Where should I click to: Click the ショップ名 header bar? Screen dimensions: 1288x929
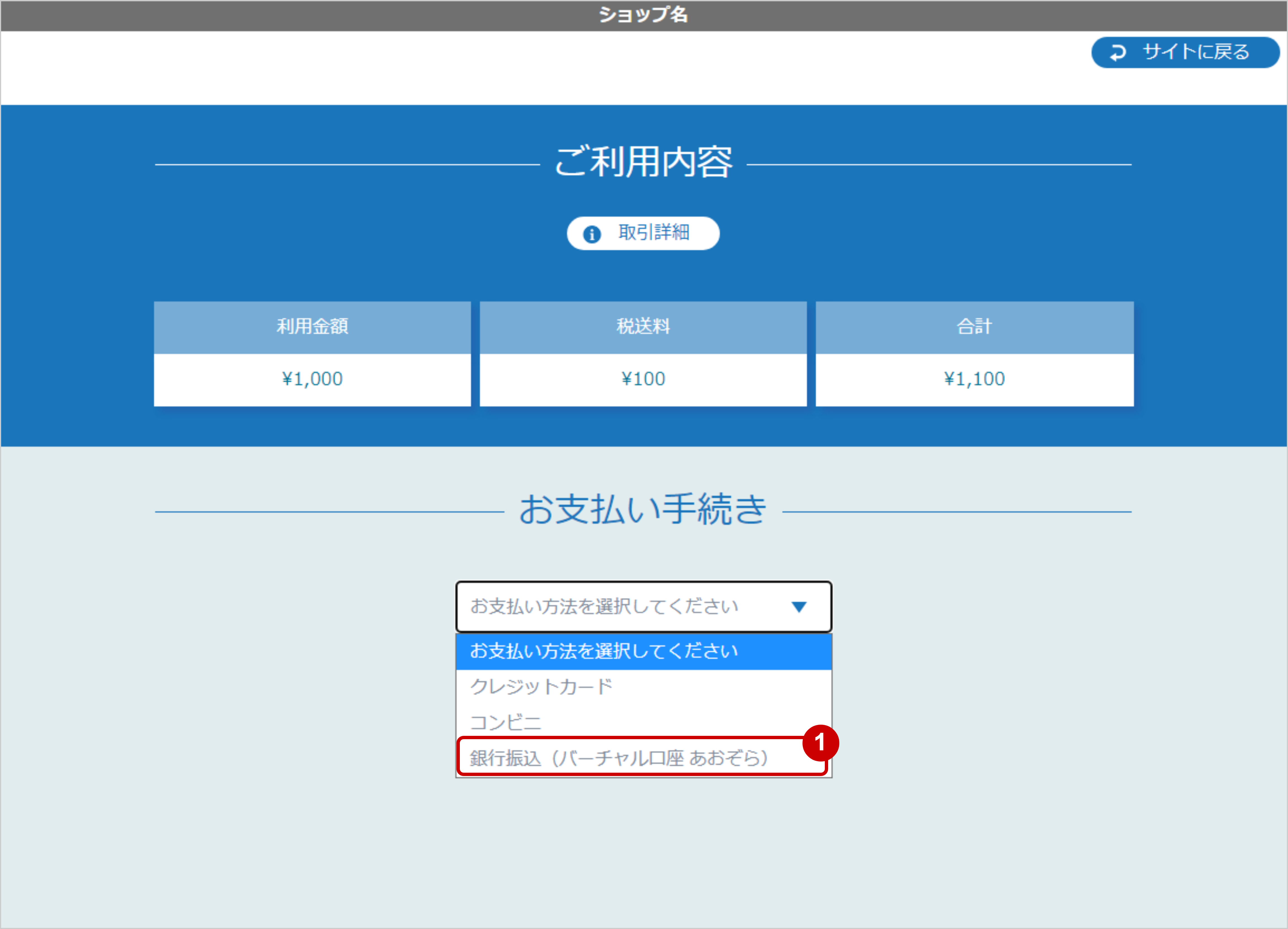coord(643,15)
